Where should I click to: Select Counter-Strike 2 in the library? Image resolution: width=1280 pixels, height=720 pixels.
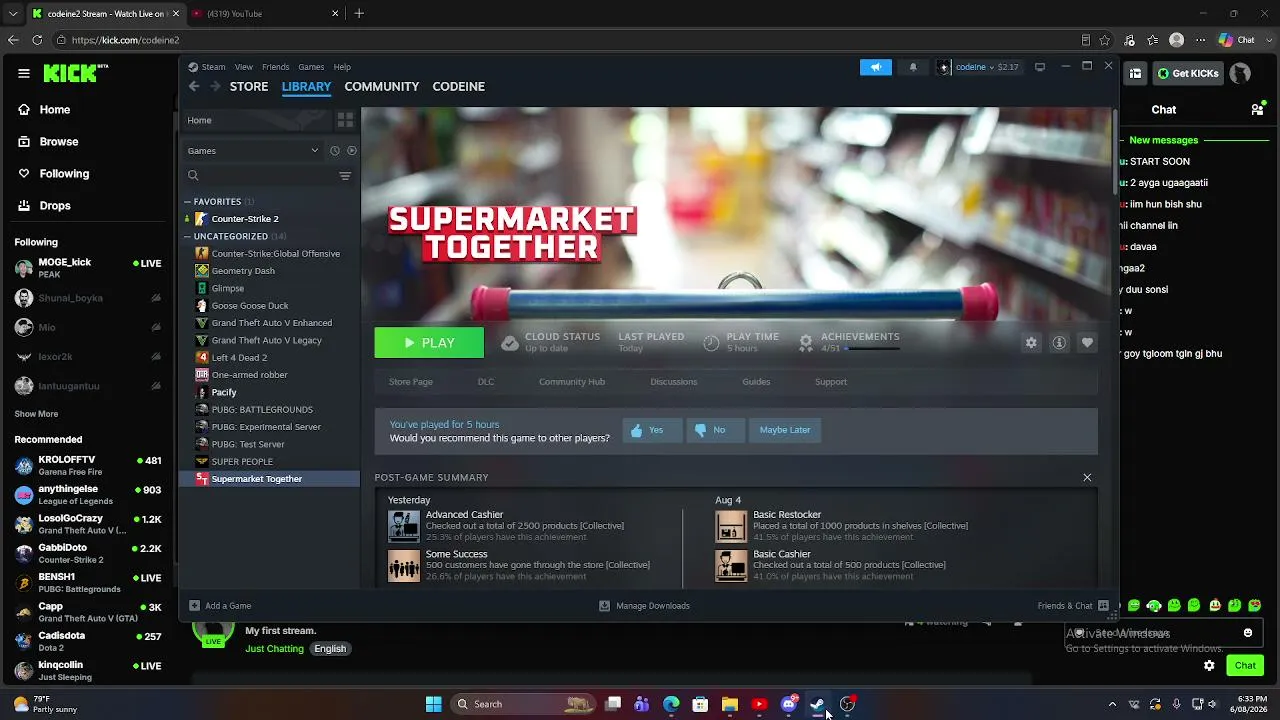pos(245,219)
